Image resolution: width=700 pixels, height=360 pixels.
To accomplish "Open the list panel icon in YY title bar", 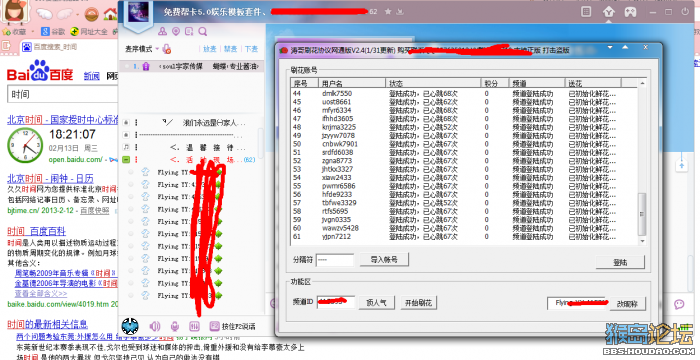I will (587, 12).
